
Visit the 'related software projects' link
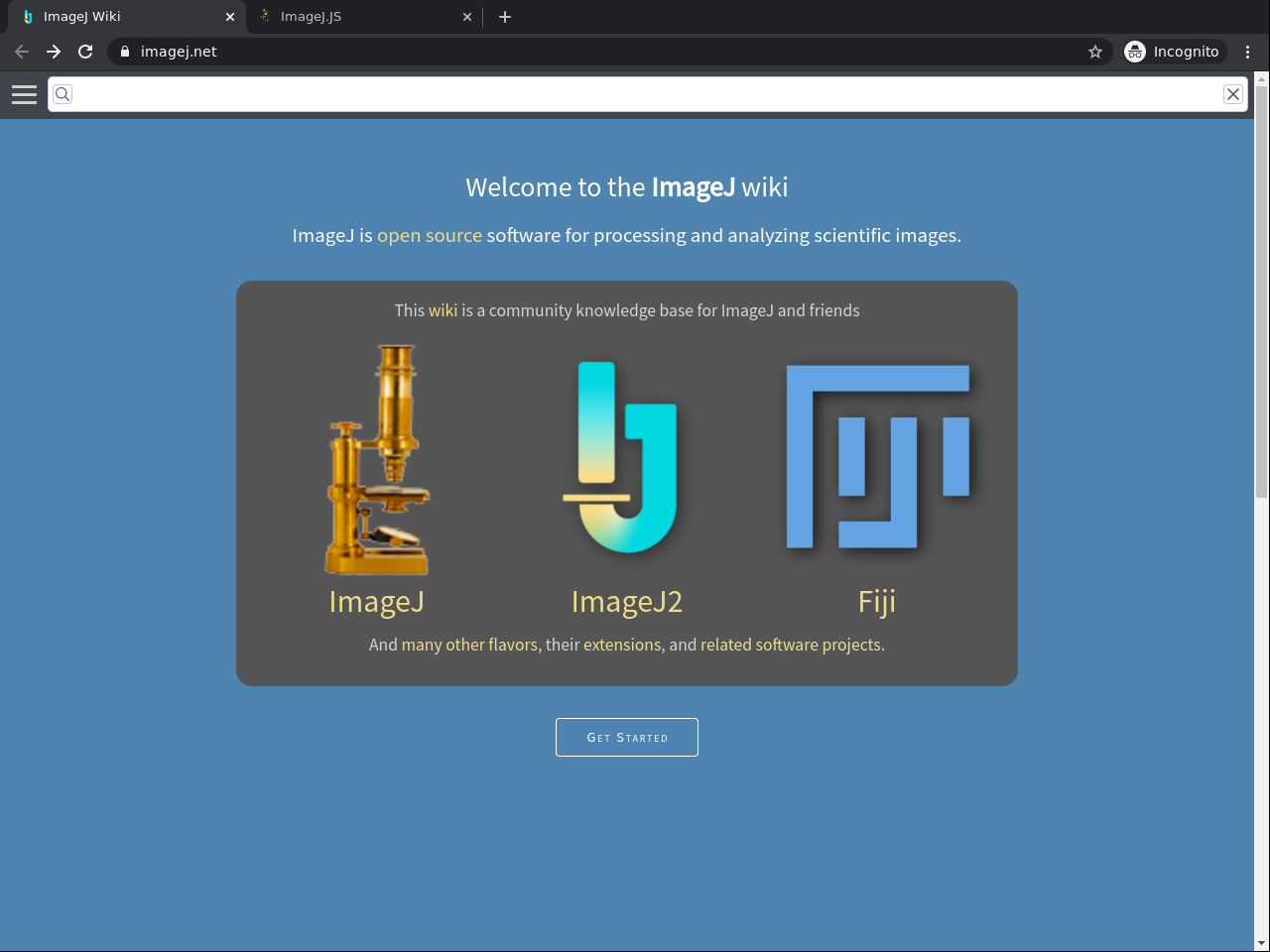[791, 645]
